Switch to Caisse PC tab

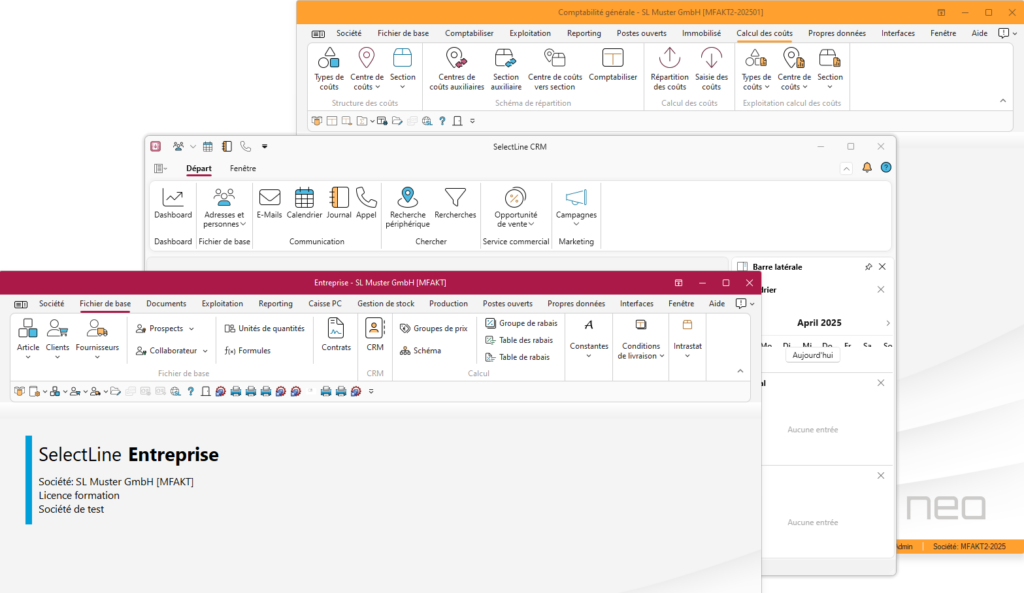325,304
